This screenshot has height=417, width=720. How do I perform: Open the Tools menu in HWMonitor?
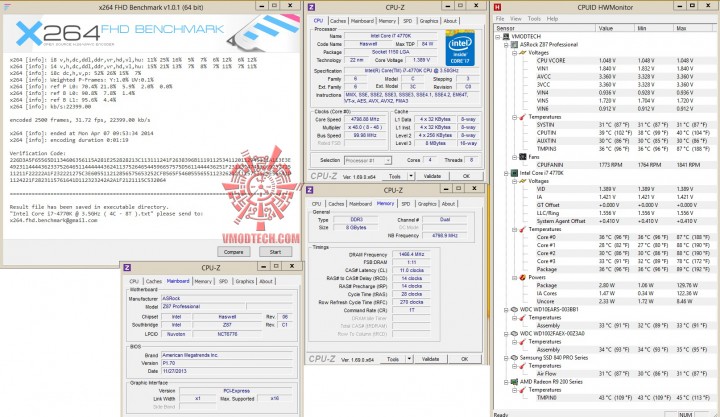tap(534, 19)
